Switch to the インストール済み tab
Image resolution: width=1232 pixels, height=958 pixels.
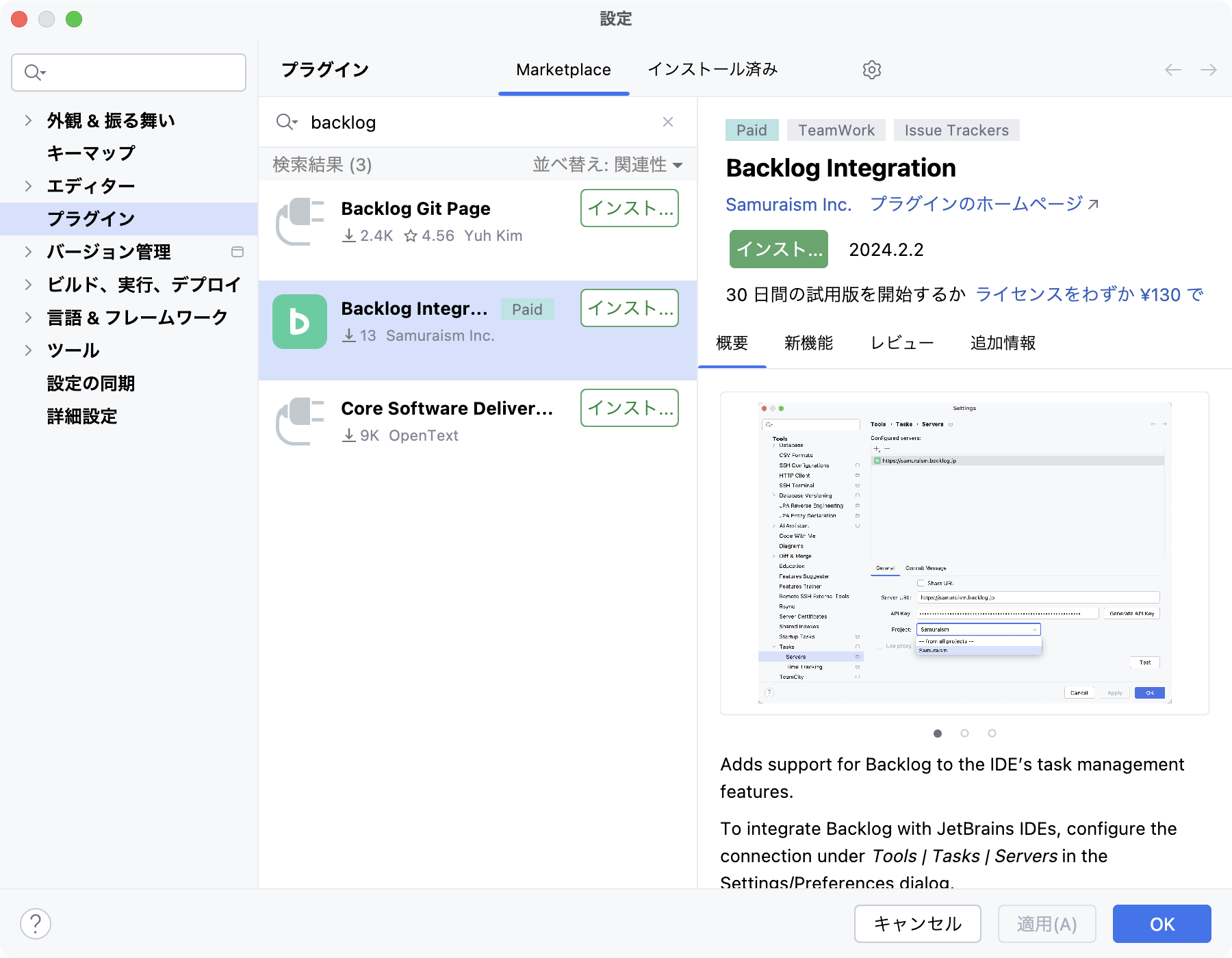713,70
